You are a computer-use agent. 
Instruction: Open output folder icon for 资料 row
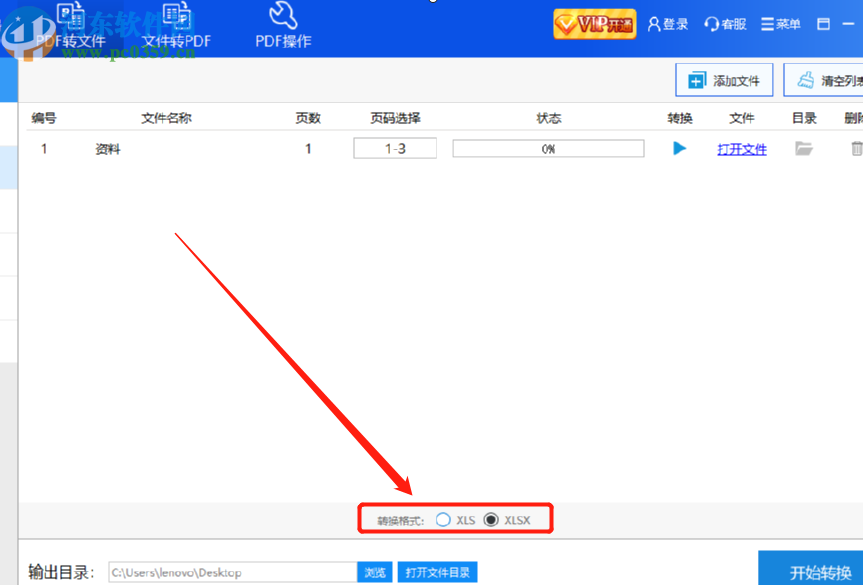point(803,148)
